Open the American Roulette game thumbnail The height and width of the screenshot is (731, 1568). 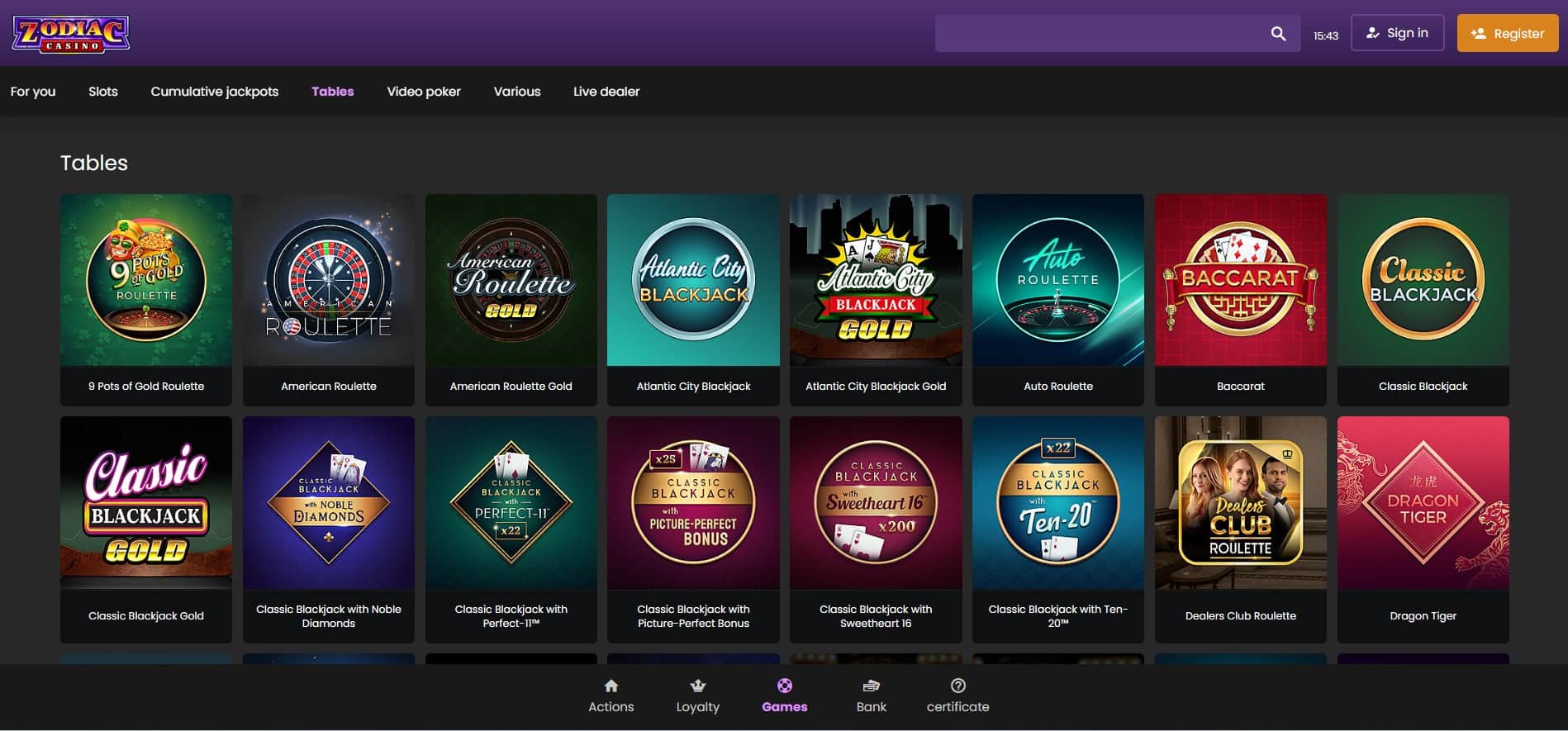tap(329, 280)
